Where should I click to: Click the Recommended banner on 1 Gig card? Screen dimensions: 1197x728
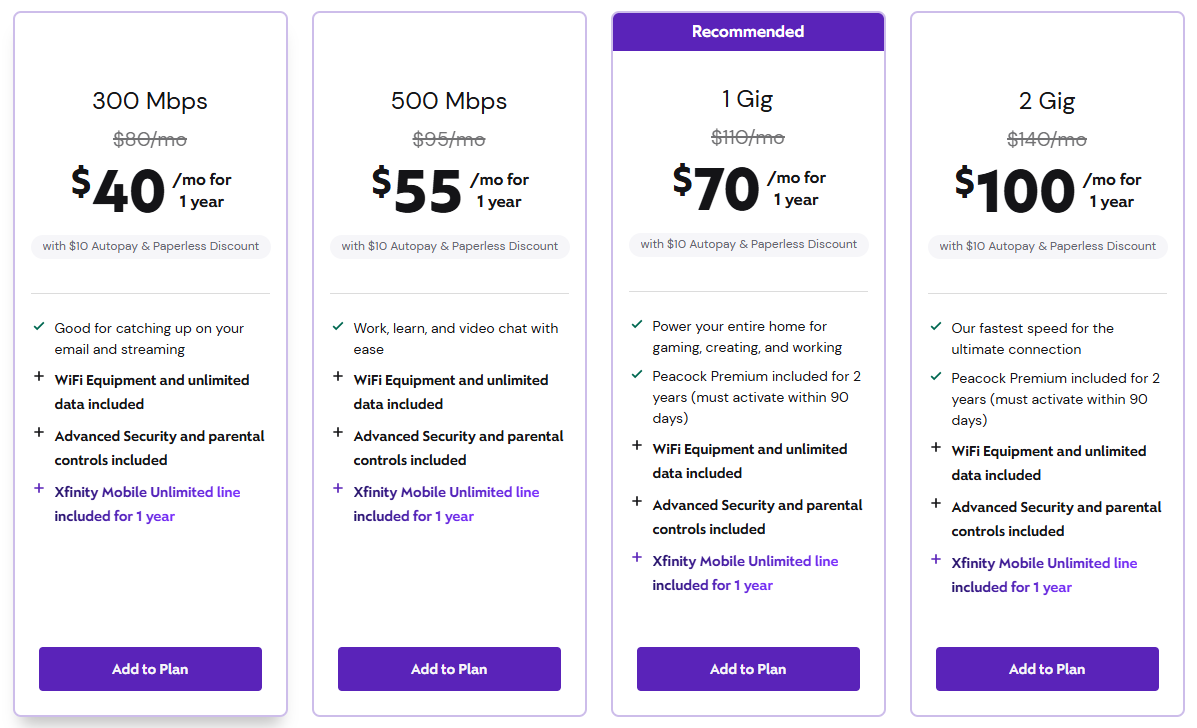pos(748,32)
